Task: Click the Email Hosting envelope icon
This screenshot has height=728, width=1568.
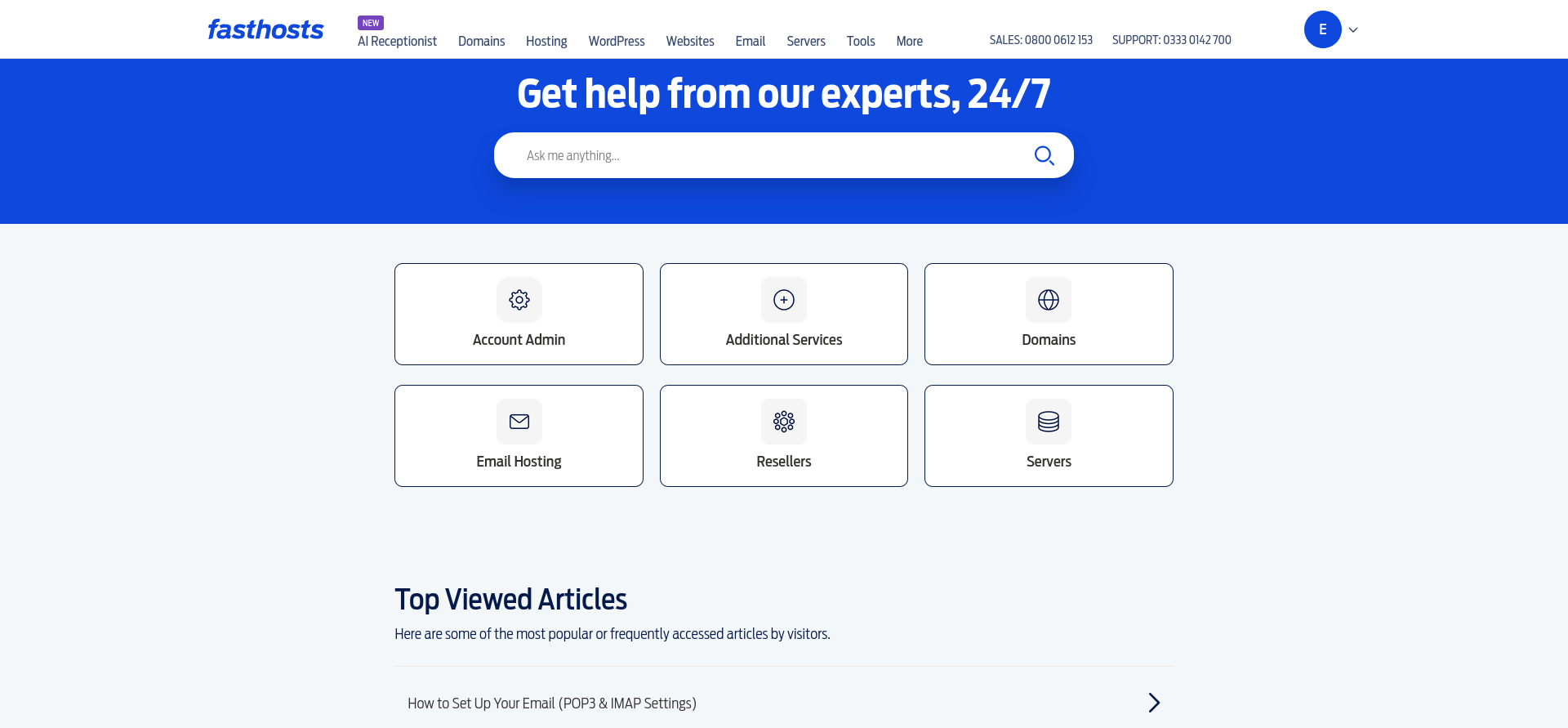Action: point(519,422)
